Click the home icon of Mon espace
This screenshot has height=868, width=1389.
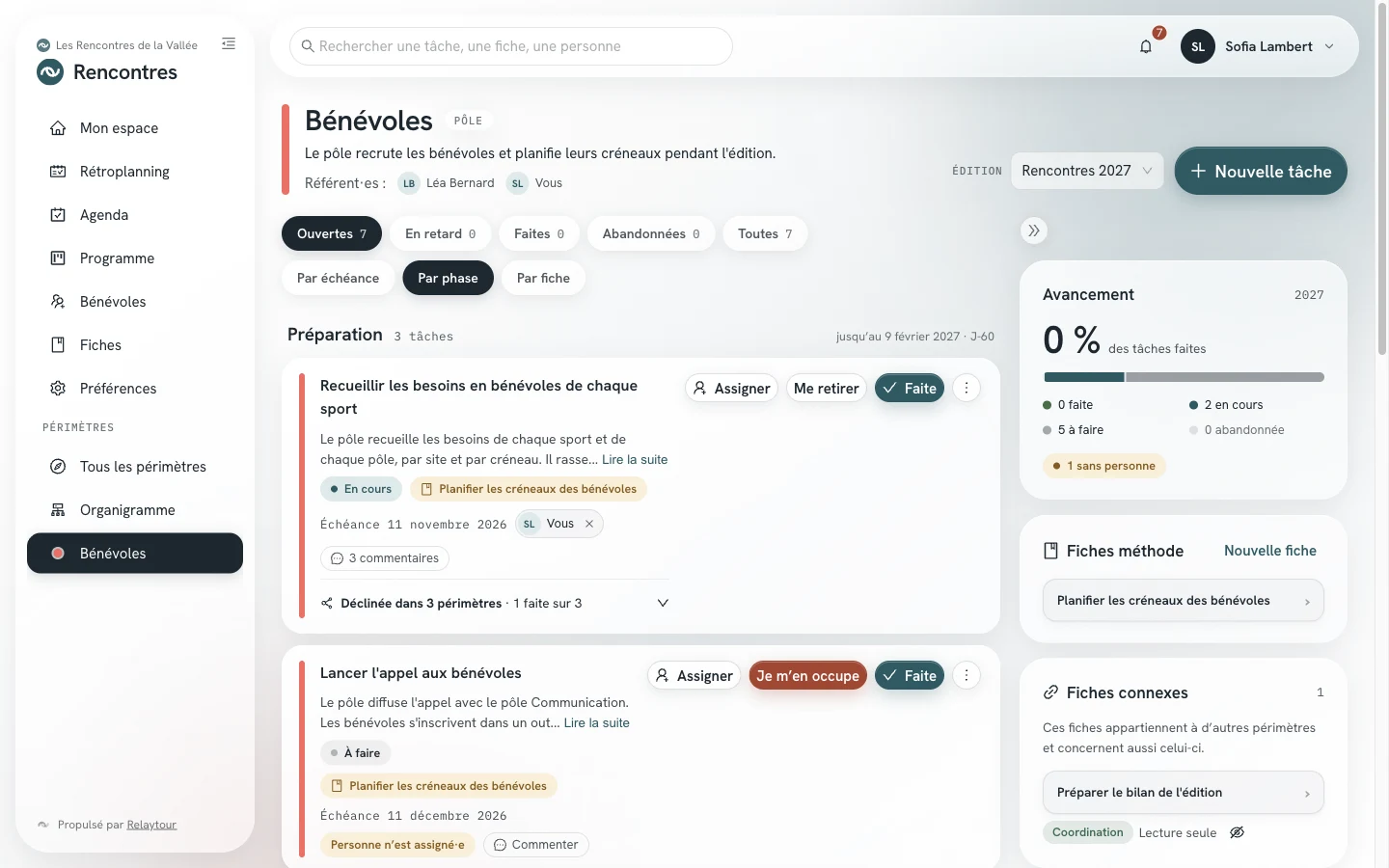point(58,128)
